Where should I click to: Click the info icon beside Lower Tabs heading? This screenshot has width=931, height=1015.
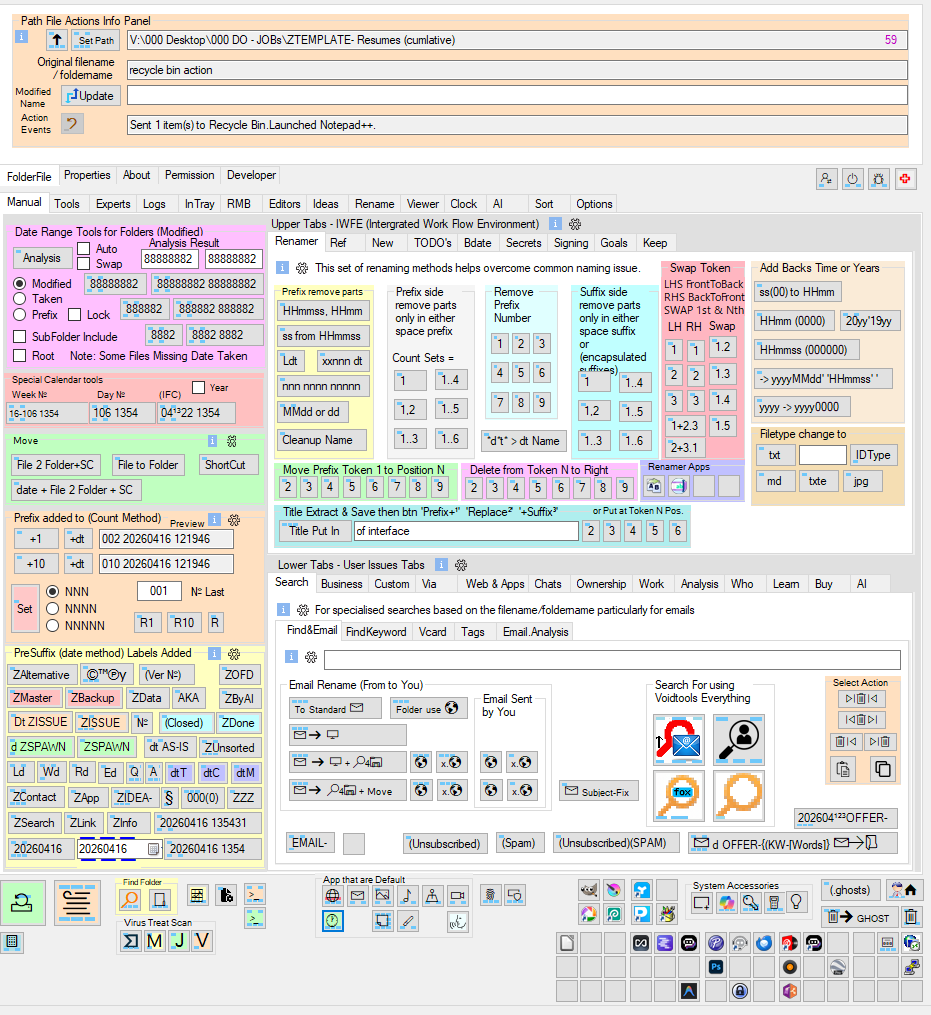[x=441, y=564]
